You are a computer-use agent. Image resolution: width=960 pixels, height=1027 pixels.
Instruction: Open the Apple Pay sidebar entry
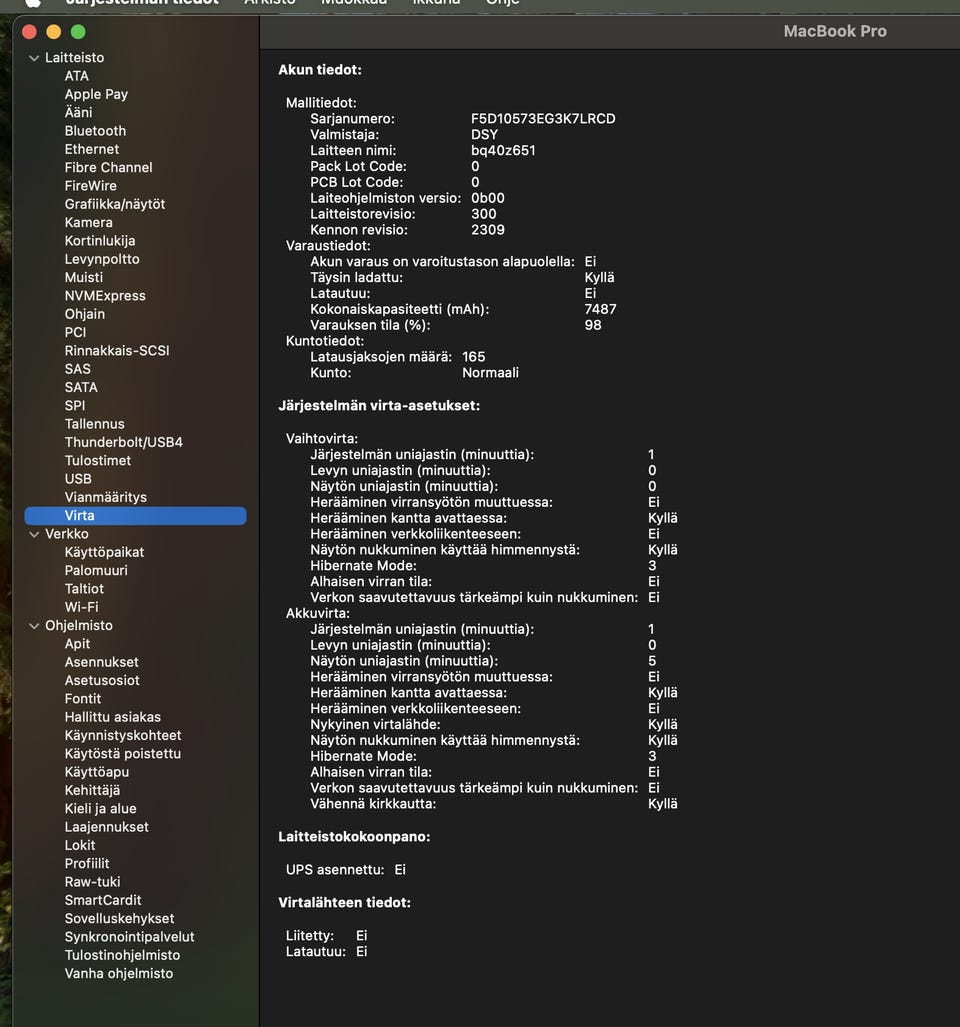(96, 94)
